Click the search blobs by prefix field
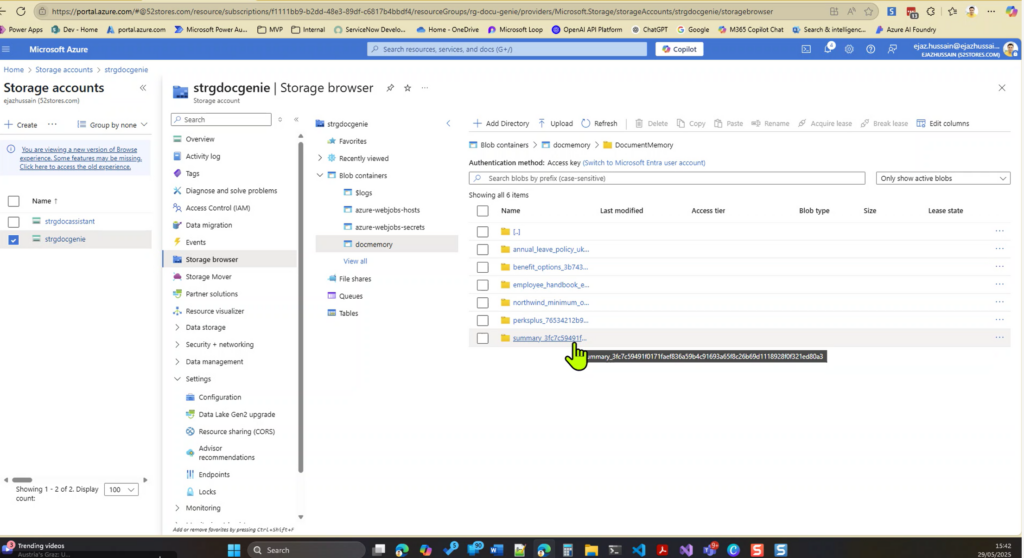The width and height of the screenshot is (1024, 558). [667, 178]
